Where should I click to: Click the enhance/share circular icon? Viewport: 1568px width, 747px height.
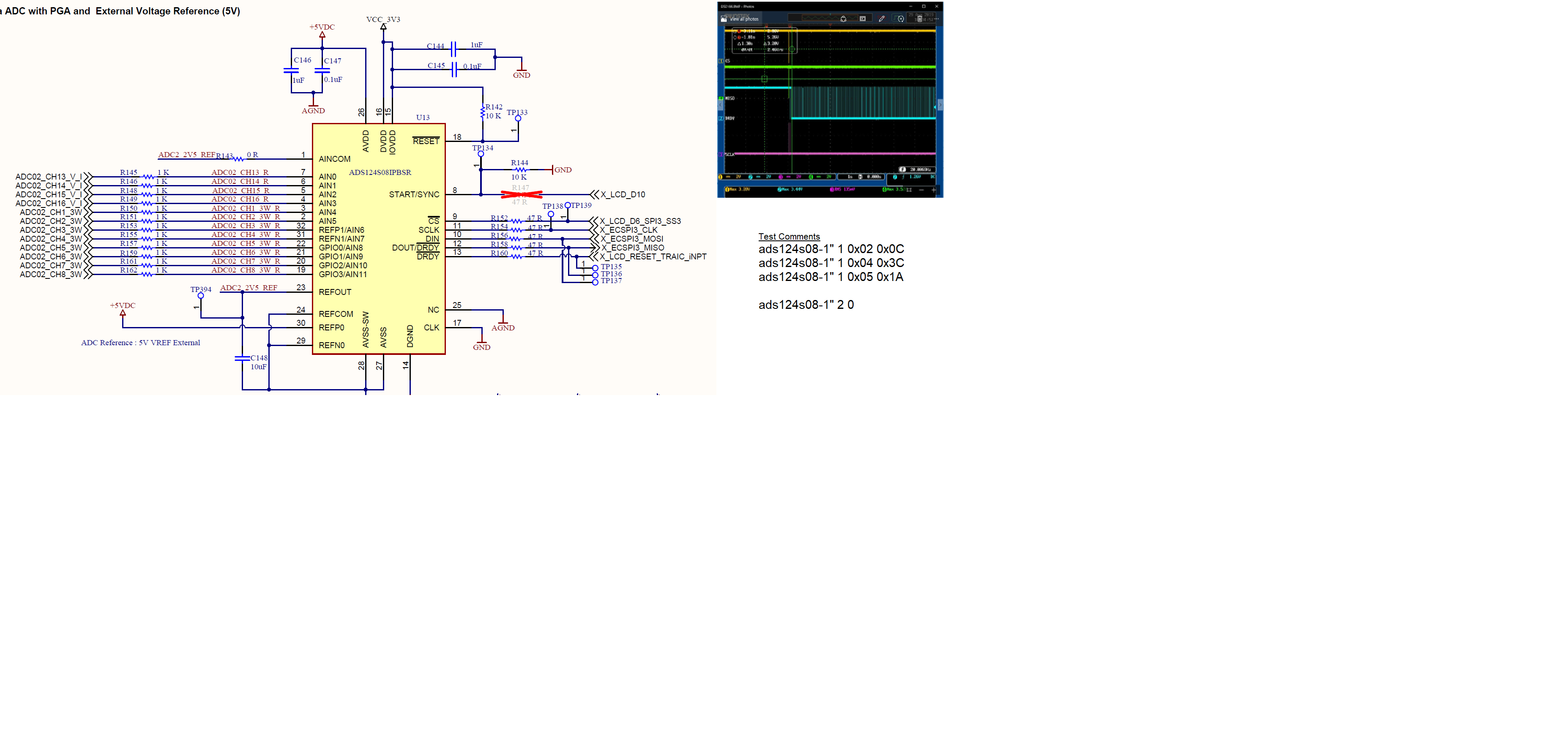pos(901,19)
